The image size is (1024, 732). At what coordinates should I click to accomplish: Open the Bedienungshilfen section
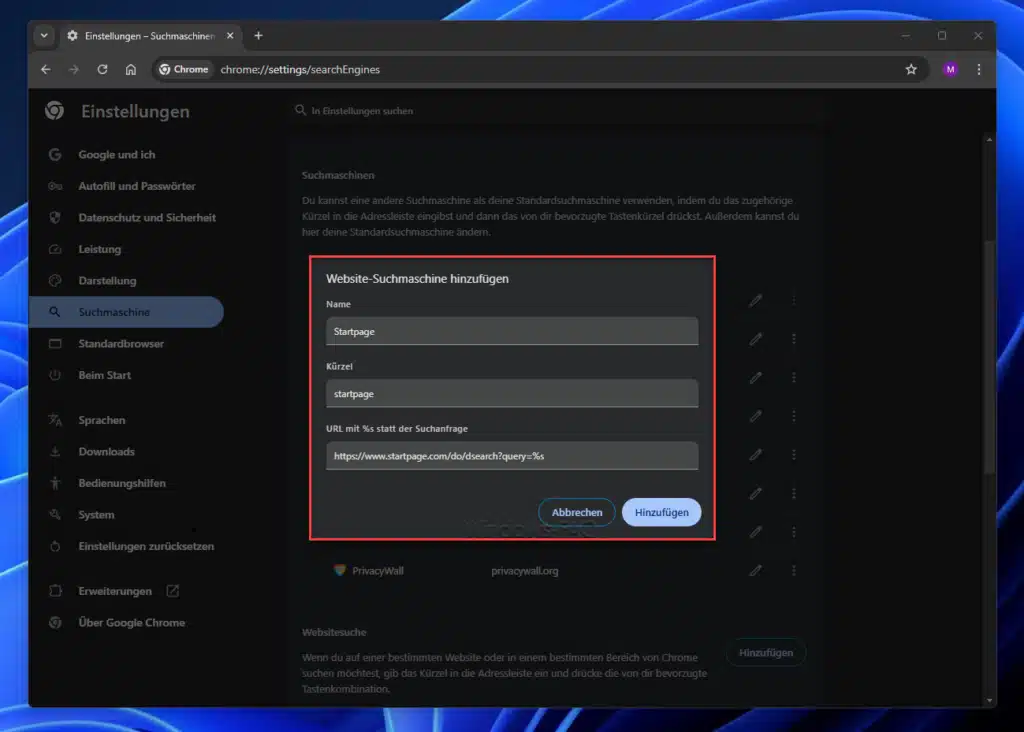pyautogui.click(x=121, y=483)
